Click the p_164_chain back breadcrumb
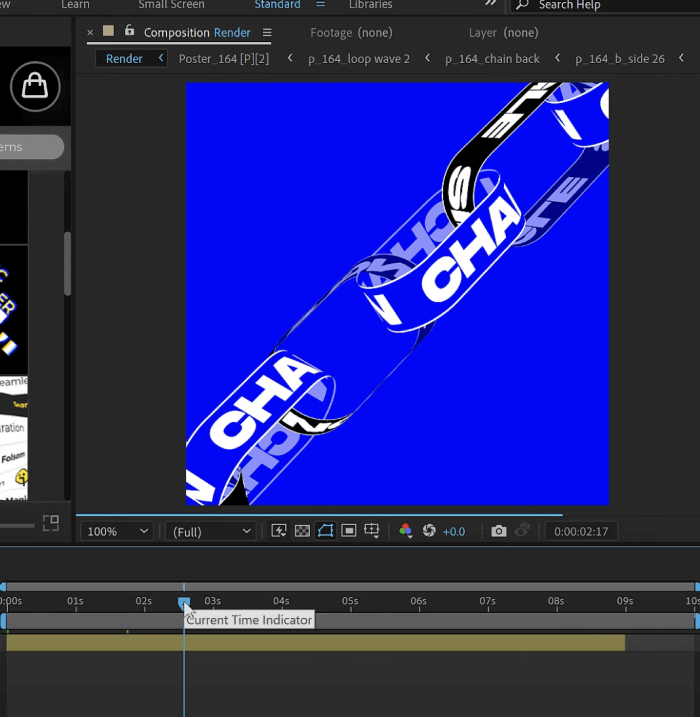700x718 pixels. [x=492, y=58]
